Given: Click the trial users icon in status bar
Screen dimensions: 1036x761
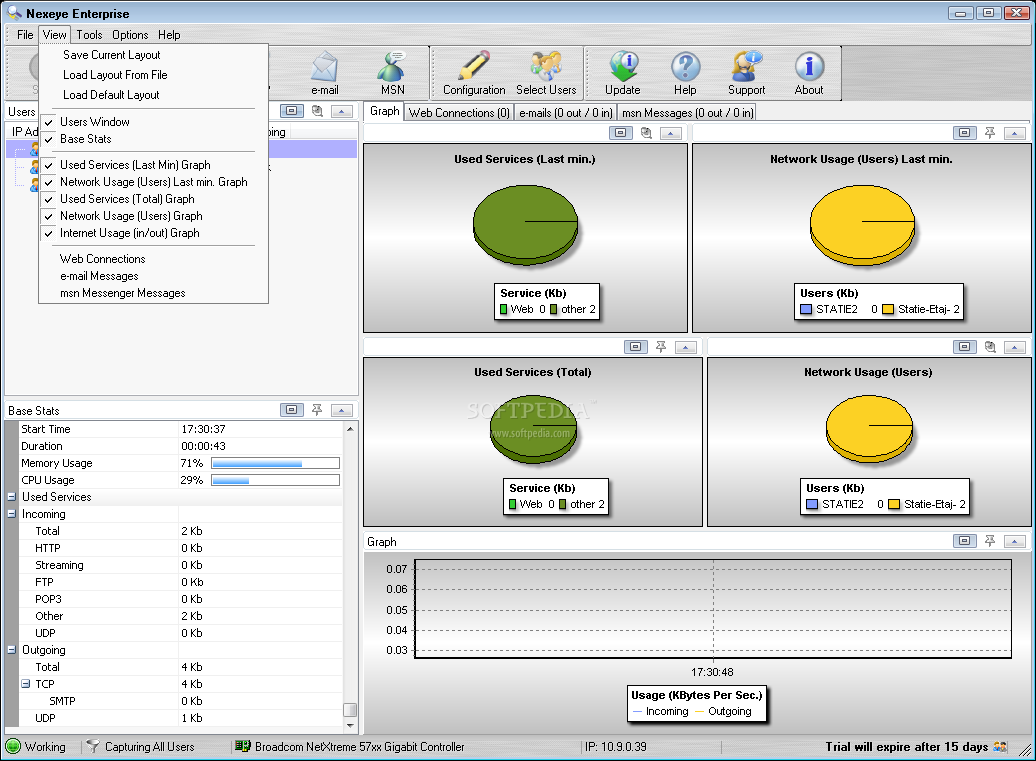Looking at the screenshot, I should [x=1000, y=746].
